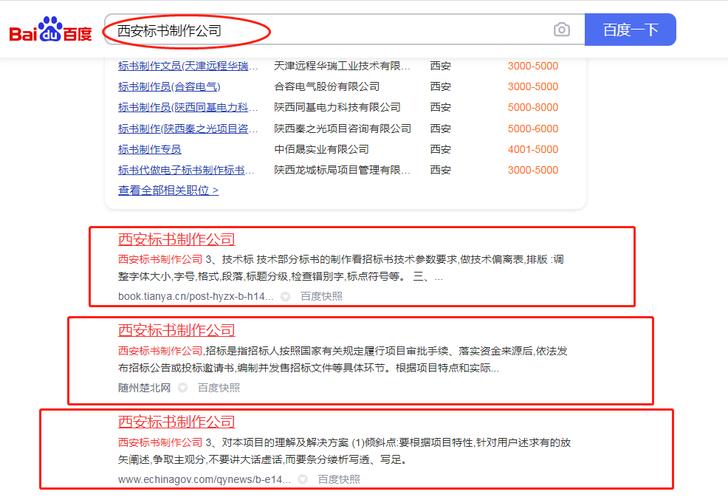Select snippet text 对本项目的理解及解决方案
728x500 pixels.
tap(286, 442)
